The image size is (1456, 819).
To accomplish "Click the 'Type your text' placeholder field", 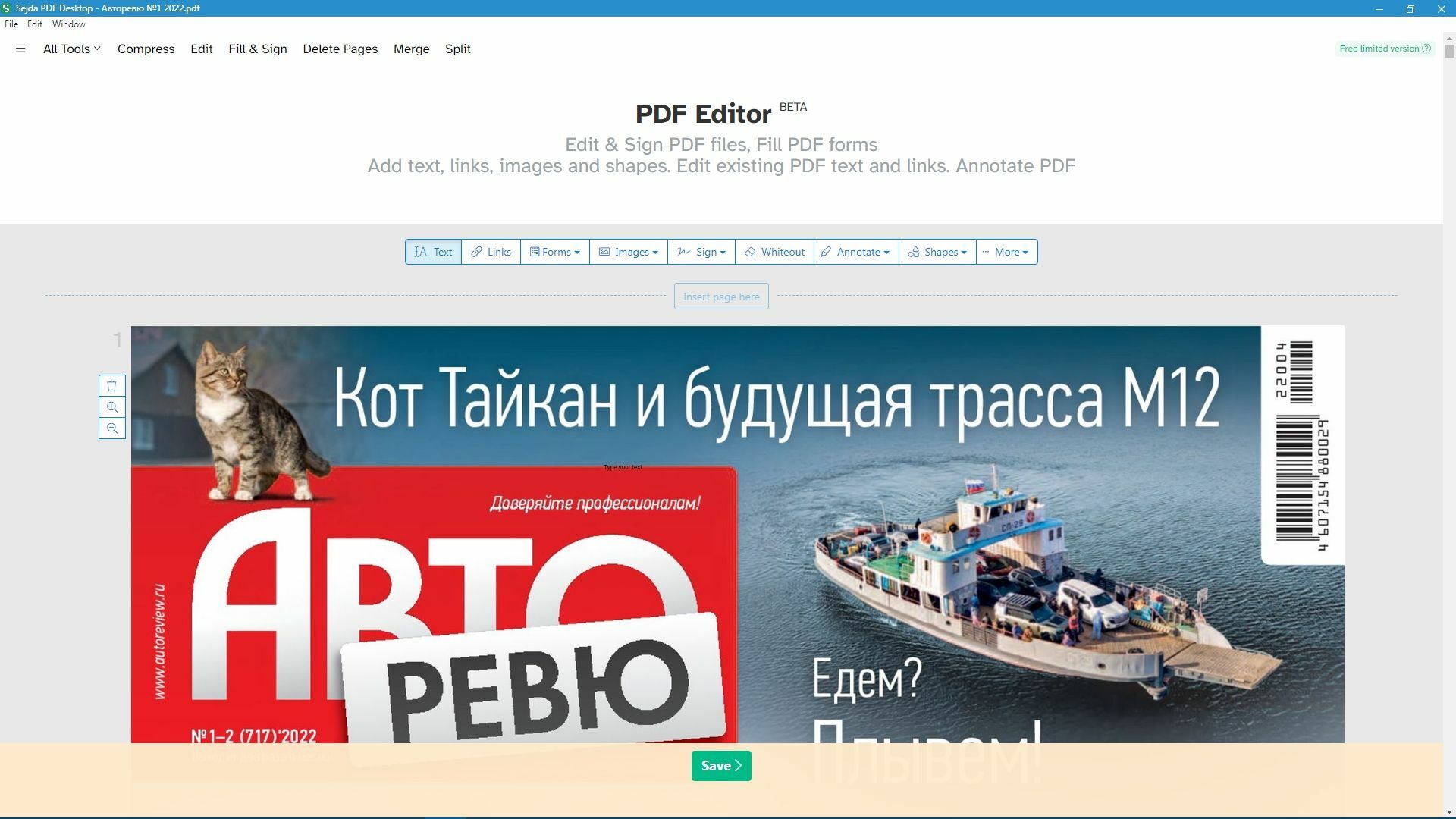I will point(623,467).
